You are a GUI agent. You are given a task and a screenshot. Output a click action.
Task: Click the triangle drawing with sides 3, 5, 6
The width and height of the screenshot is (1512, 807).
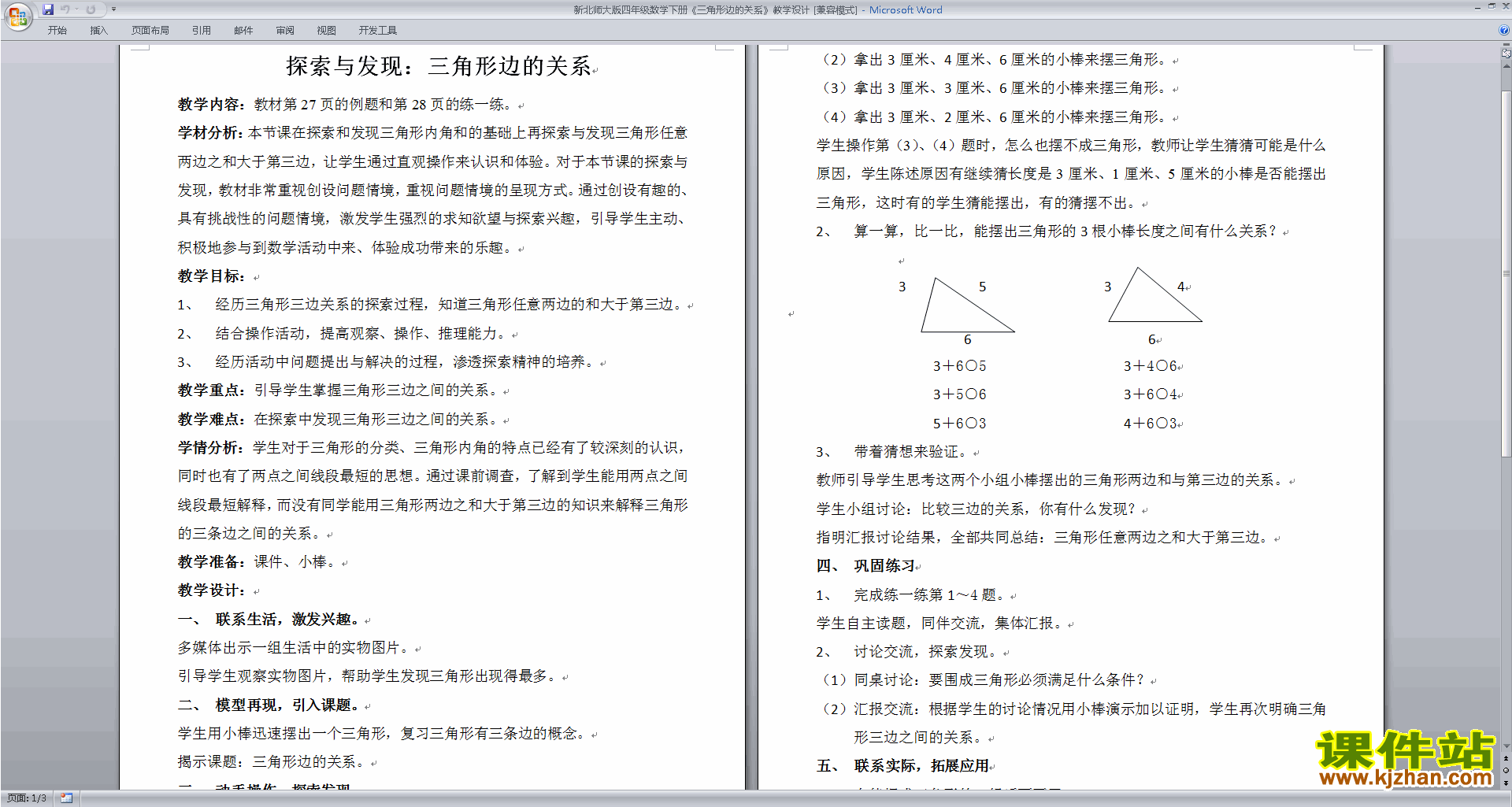point(967,305)
